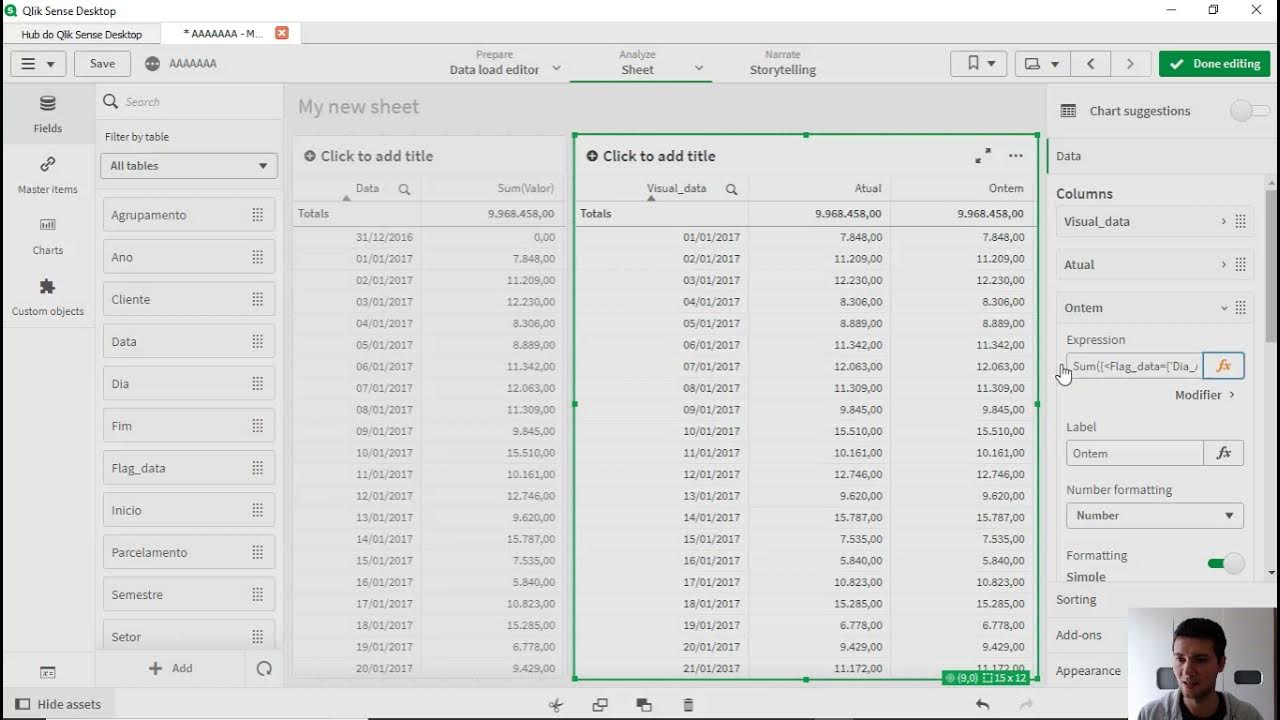This screenshot has height=720, width=1280.
Task: Refresh the fields list
Action: pos(264,668)
